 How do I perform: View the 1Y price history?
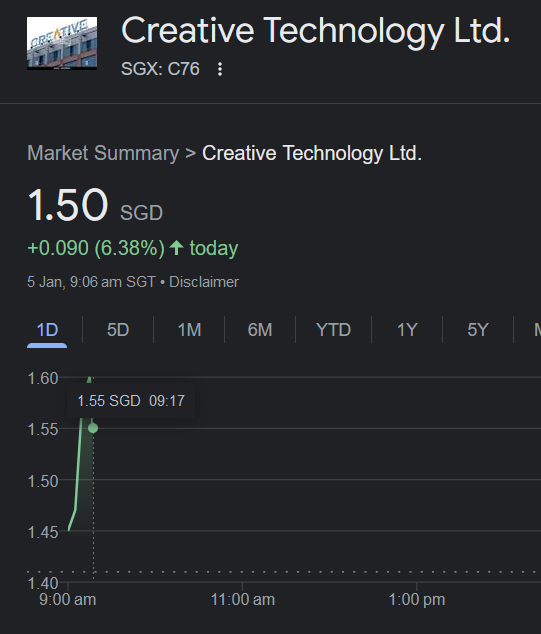pyautogui.click(x=407, y=330)
